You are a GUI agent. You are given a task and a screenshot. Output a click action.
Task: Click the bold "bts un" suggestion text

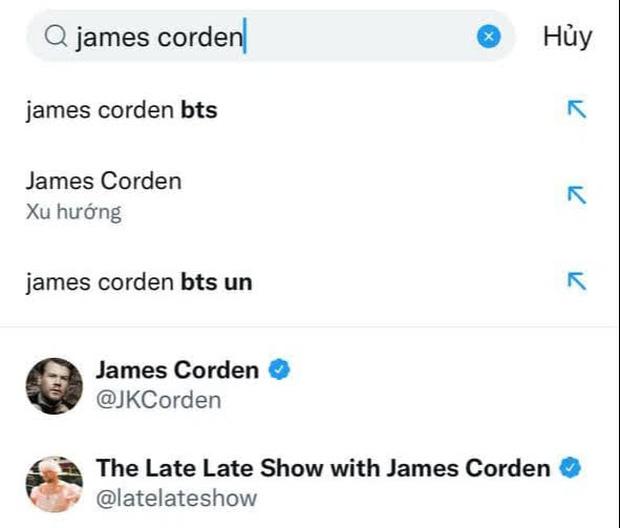[x=216, y=282]
